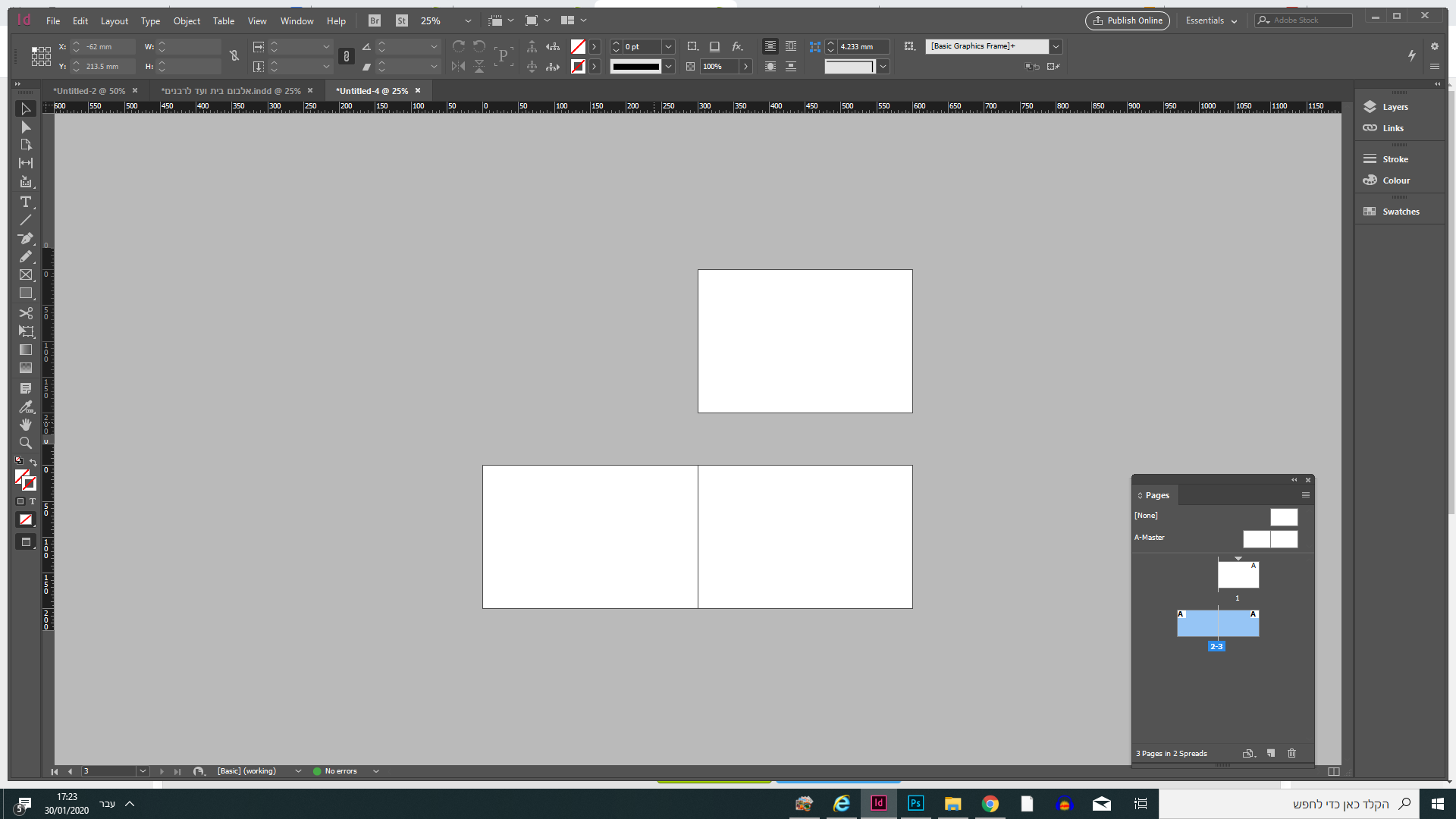This screenshot has width=1456, height=819.
Task: Select the Pen tool
Action: click(25, 238)
